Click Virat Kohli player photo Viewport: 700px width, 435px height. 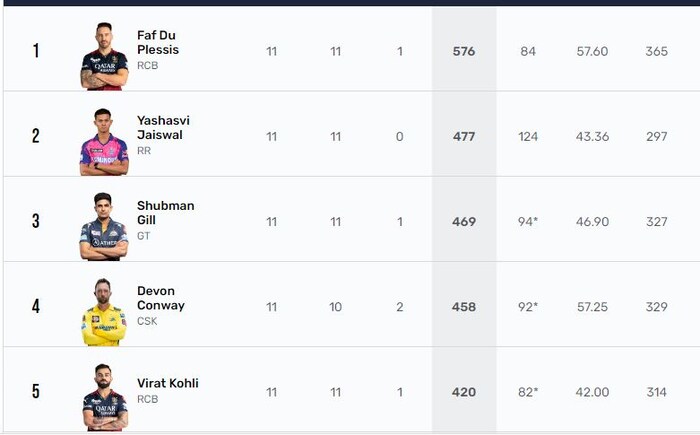[104, 396]
